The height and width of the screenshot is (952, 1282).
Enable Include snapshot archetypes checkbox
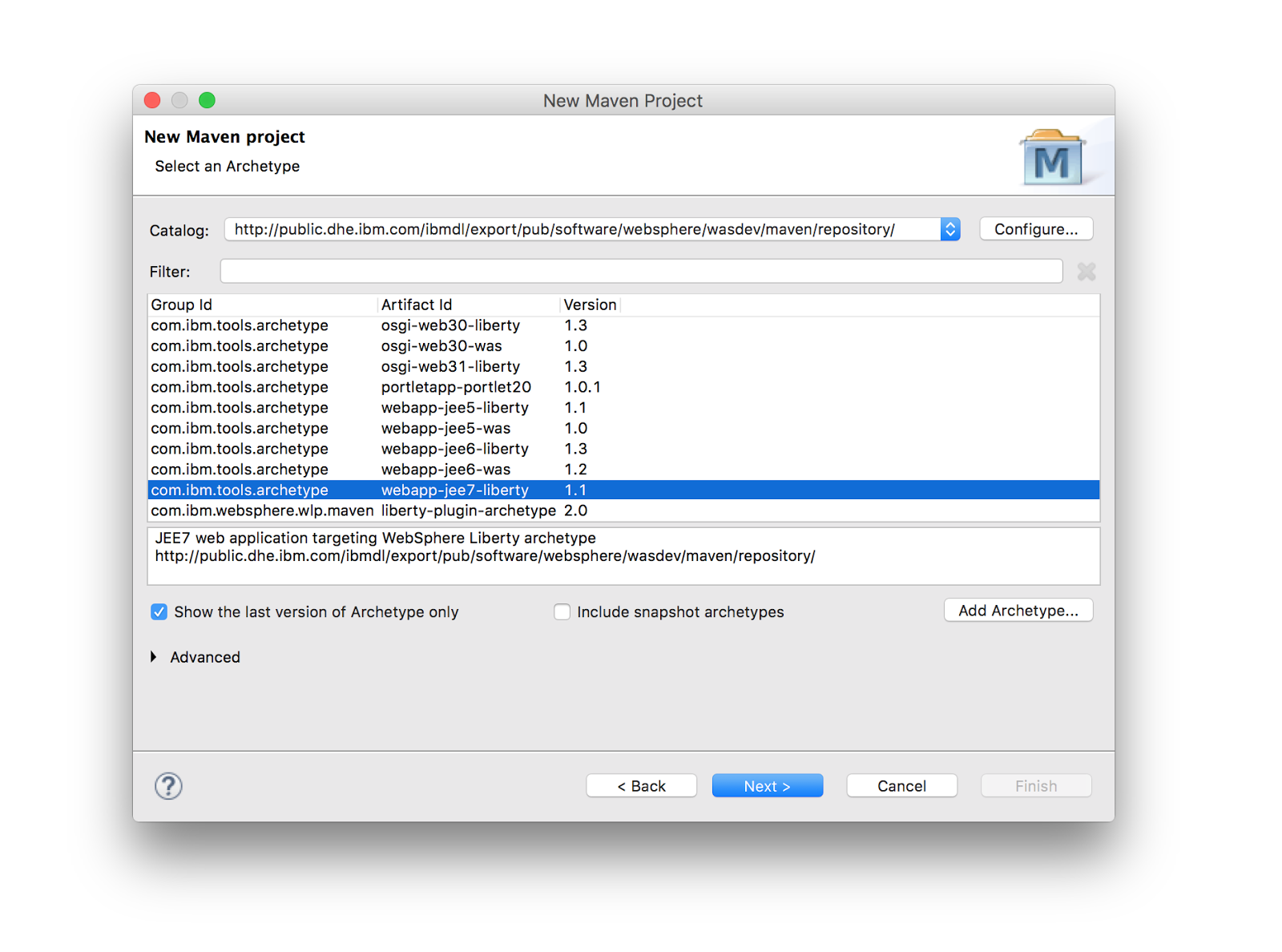point(562,612)
